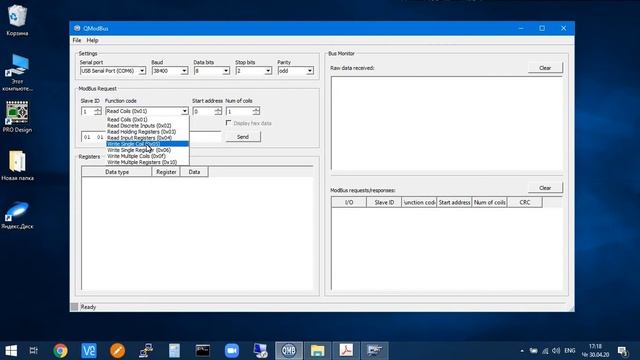Open the notepad document app in taskbar
The height and width of the screenshot is (360, 640).
click(x=174, y=351)
